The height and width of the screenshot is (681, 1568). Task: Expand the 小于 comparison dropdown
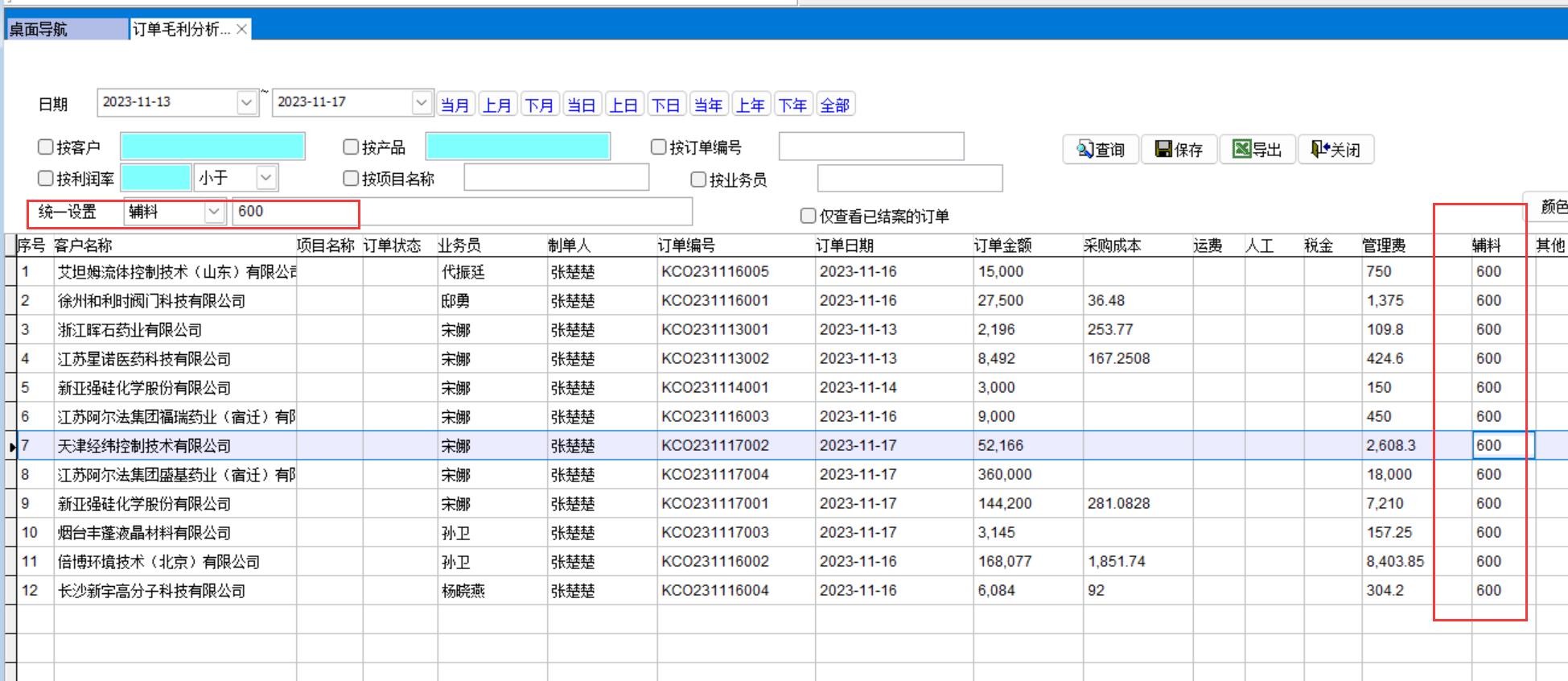267,177
